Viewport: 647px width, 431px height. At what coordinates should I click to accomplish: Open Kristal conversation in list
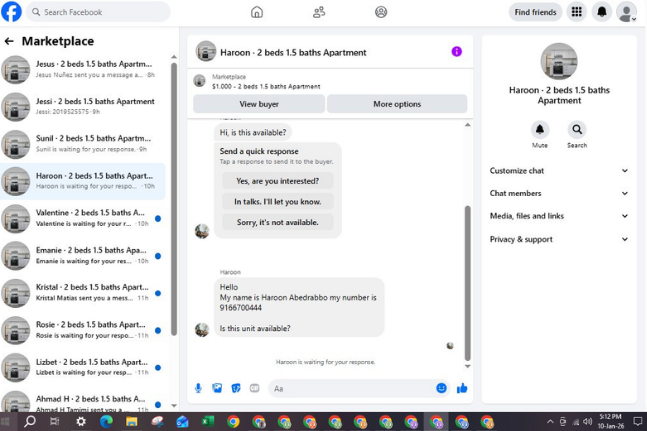pyautogui.click(x=83, y=293)
